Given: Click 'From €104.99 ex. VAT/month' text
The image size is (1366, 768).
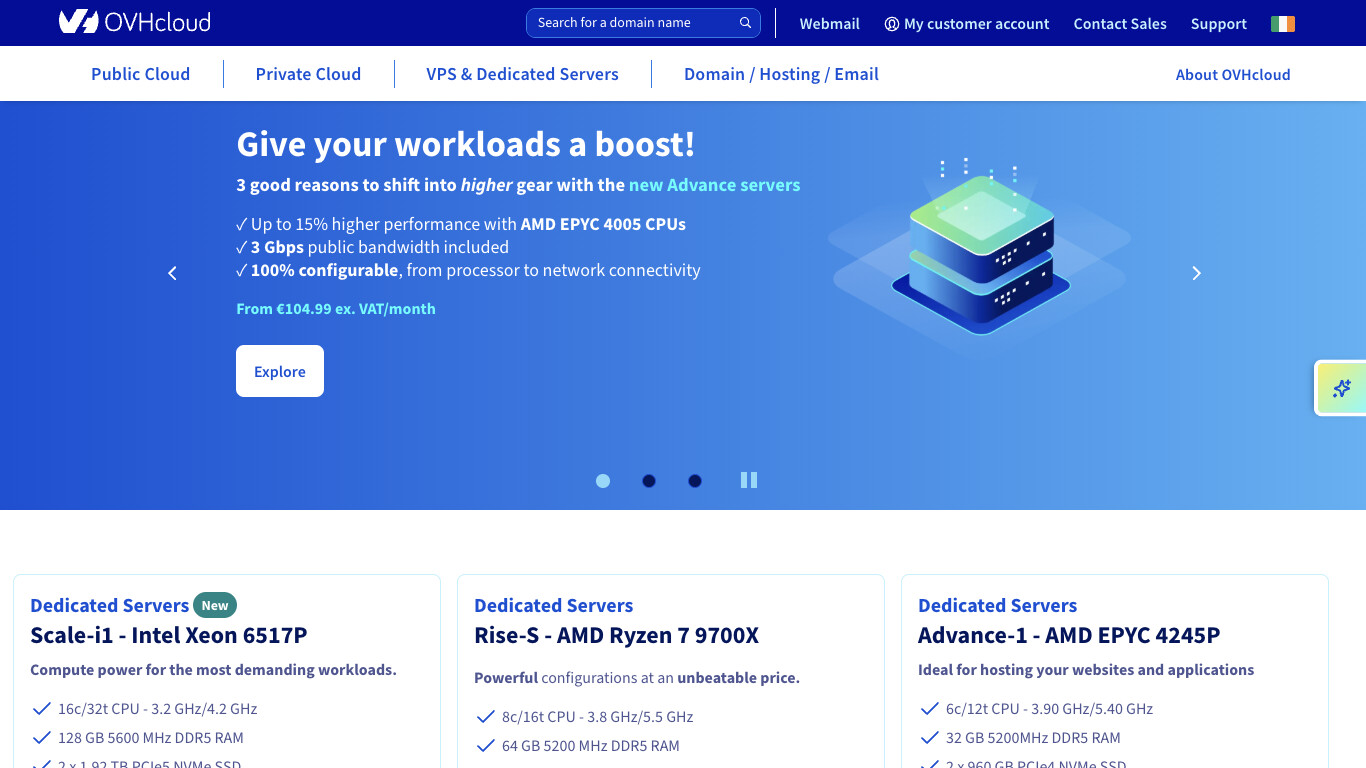Looking at the screenshot, I should [336, 309].
